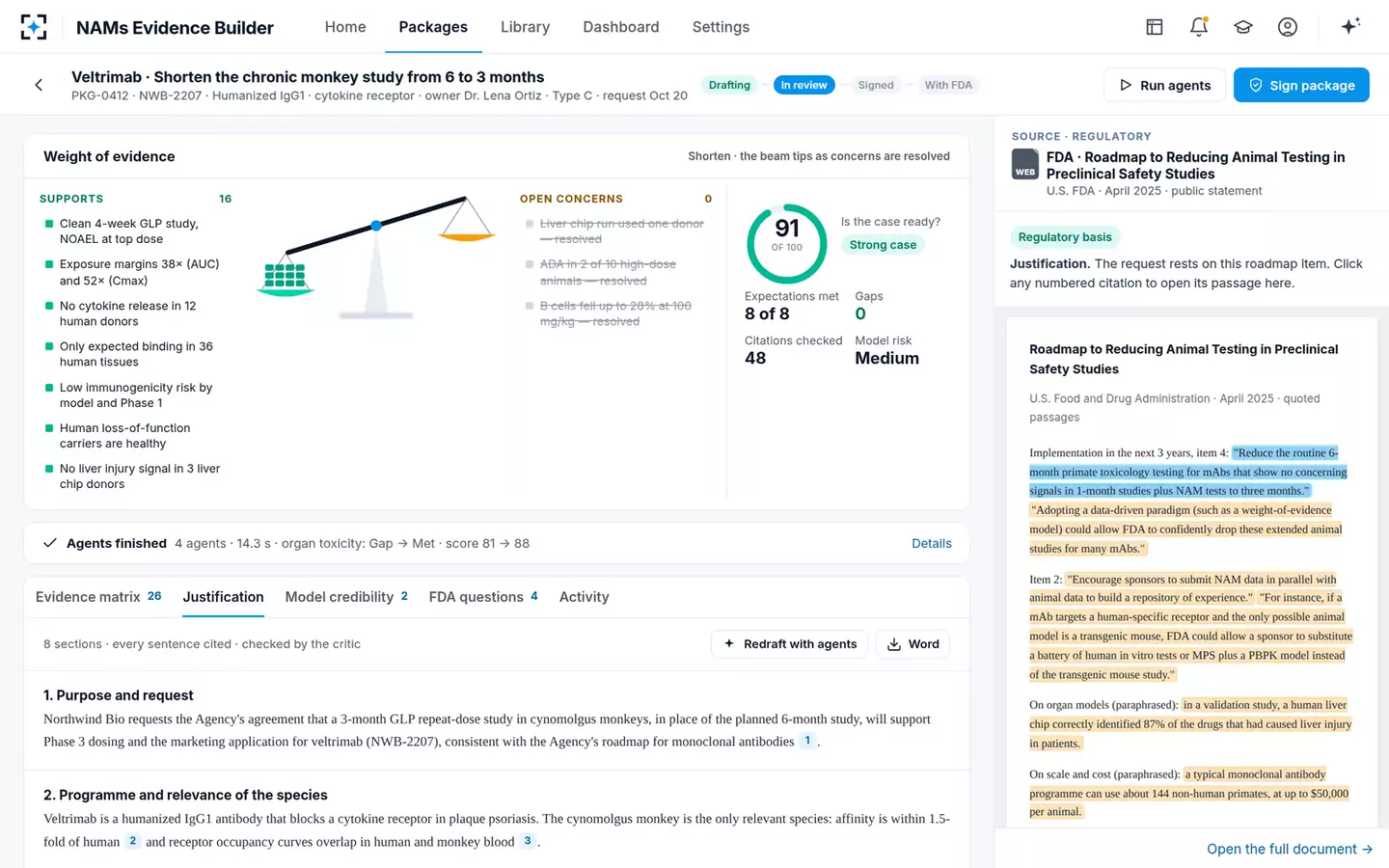
Task: Open the layout panel icon in header
Action: pyautogui.click(x=1155, y=27)
